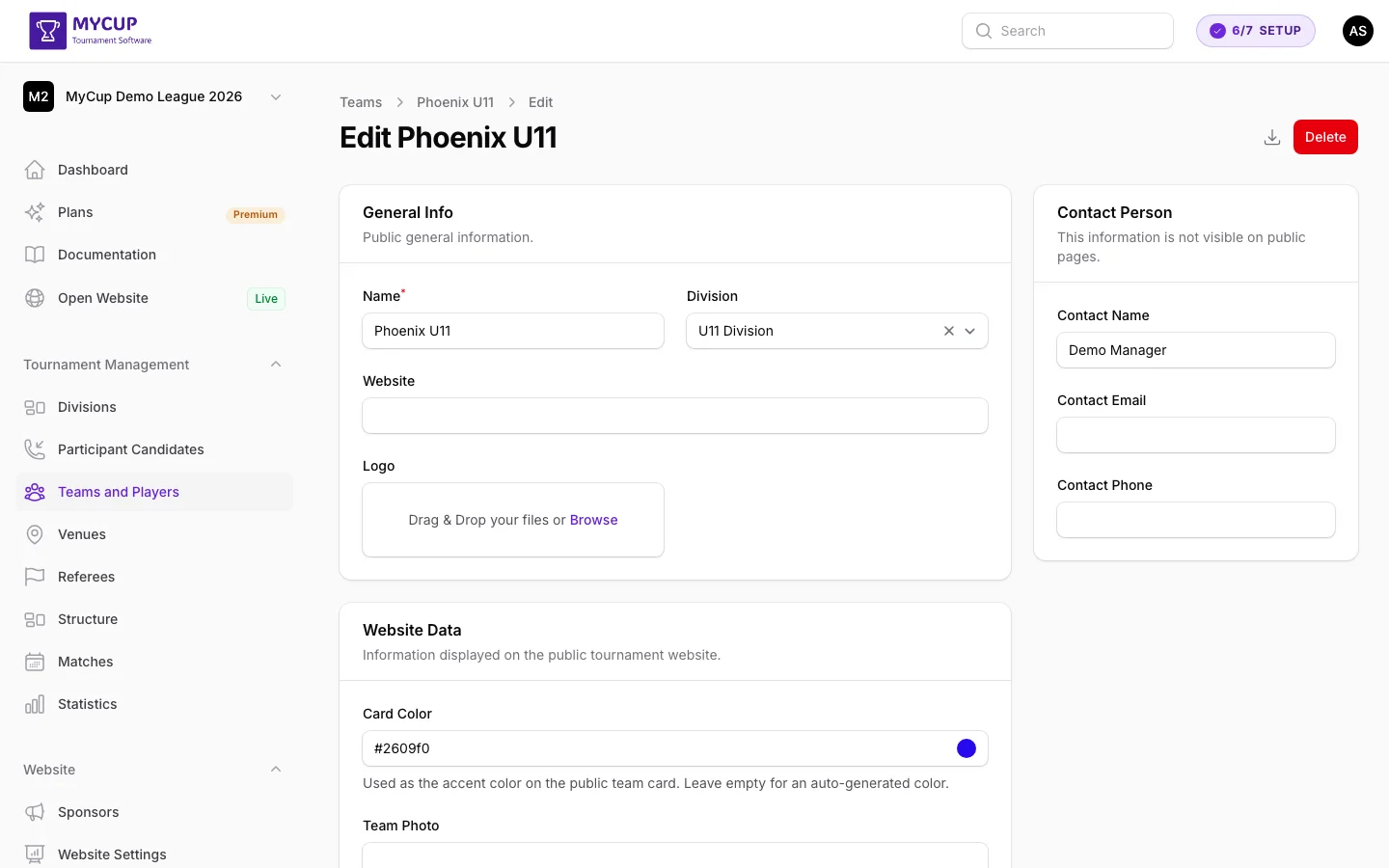
Task: Open Participant Candidates page
Action: point(154,449)
